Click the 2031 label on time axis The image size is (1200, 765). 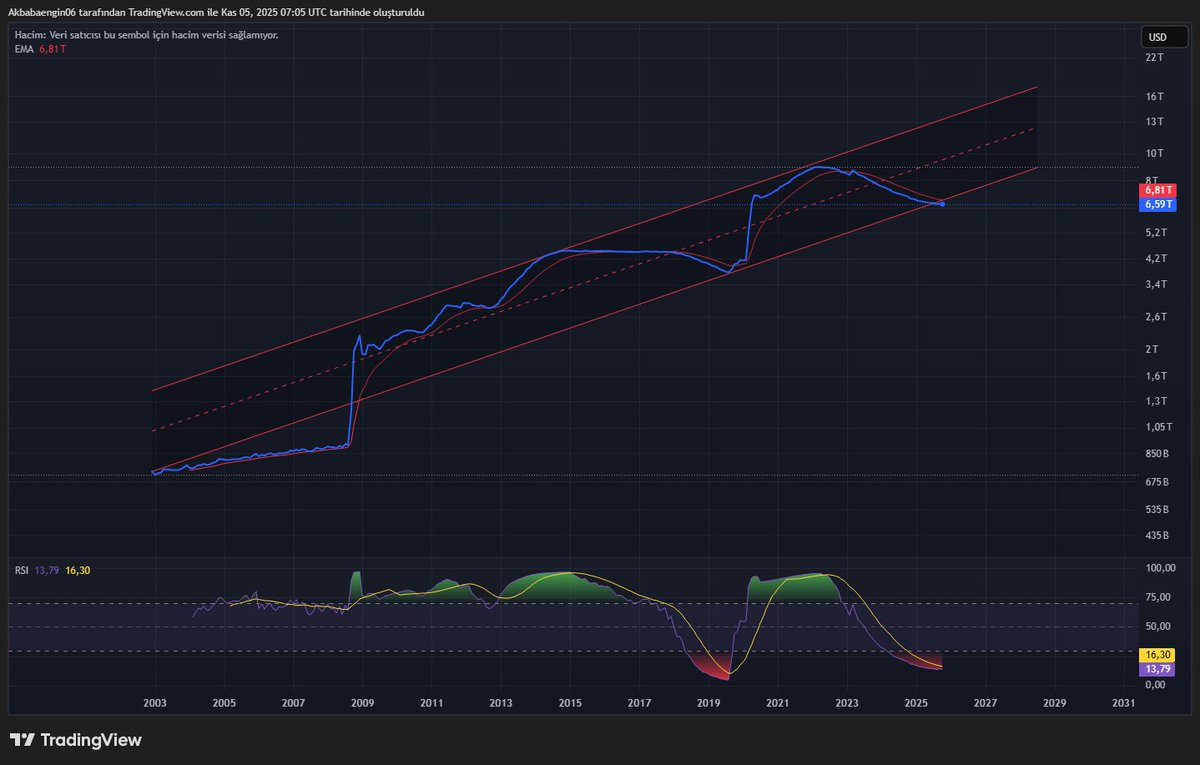[1124, 704]
